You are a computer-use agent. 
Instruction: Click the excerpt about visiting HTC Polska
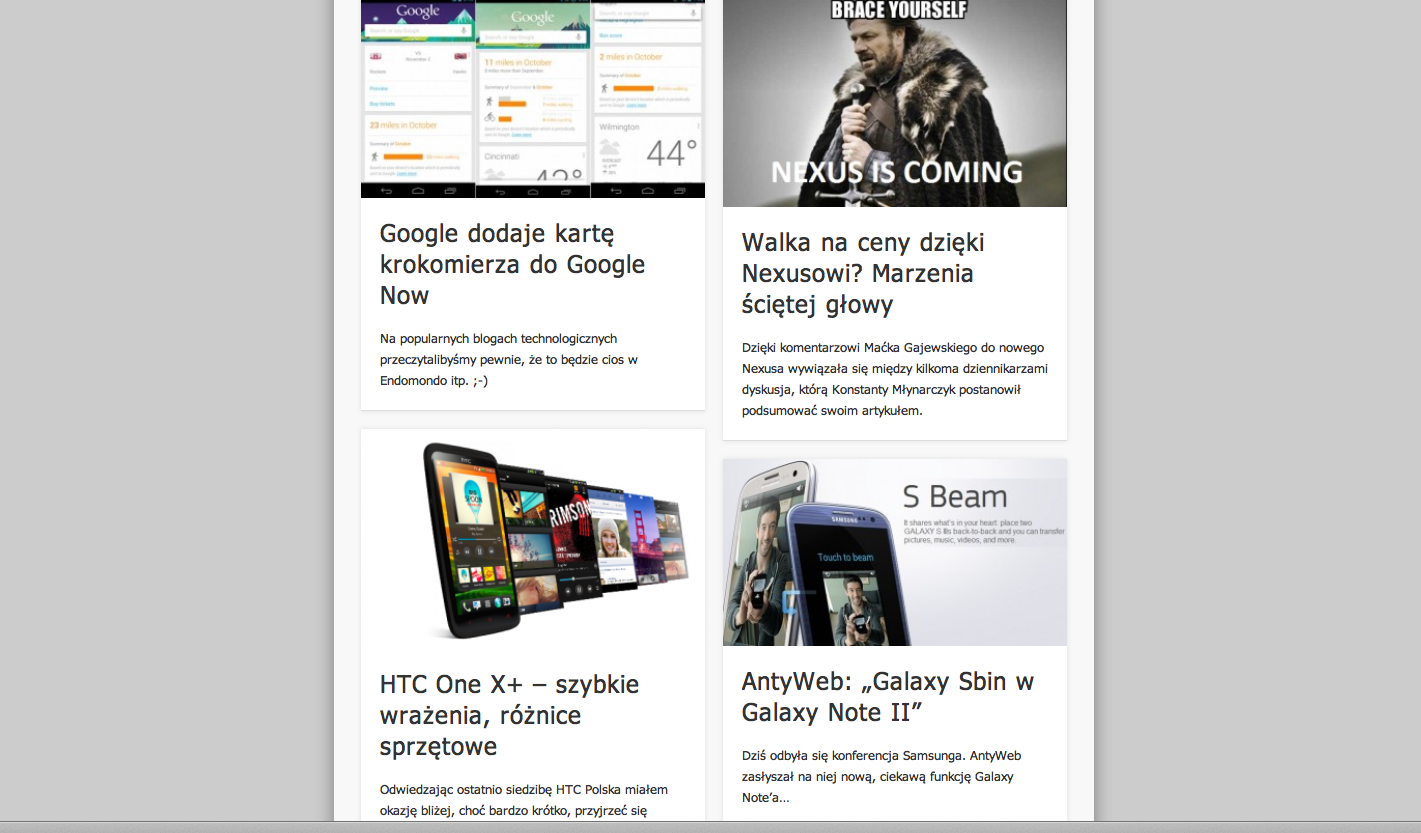coord(523,799)
